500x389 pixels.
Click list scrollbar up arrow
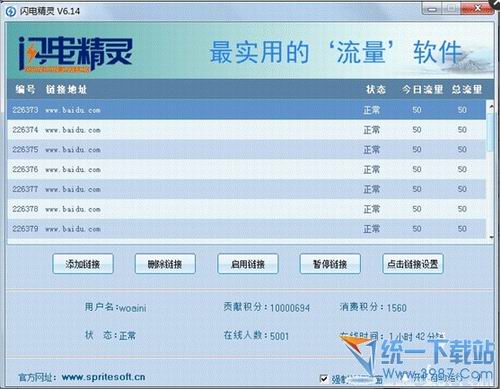(x=491, y=106)
